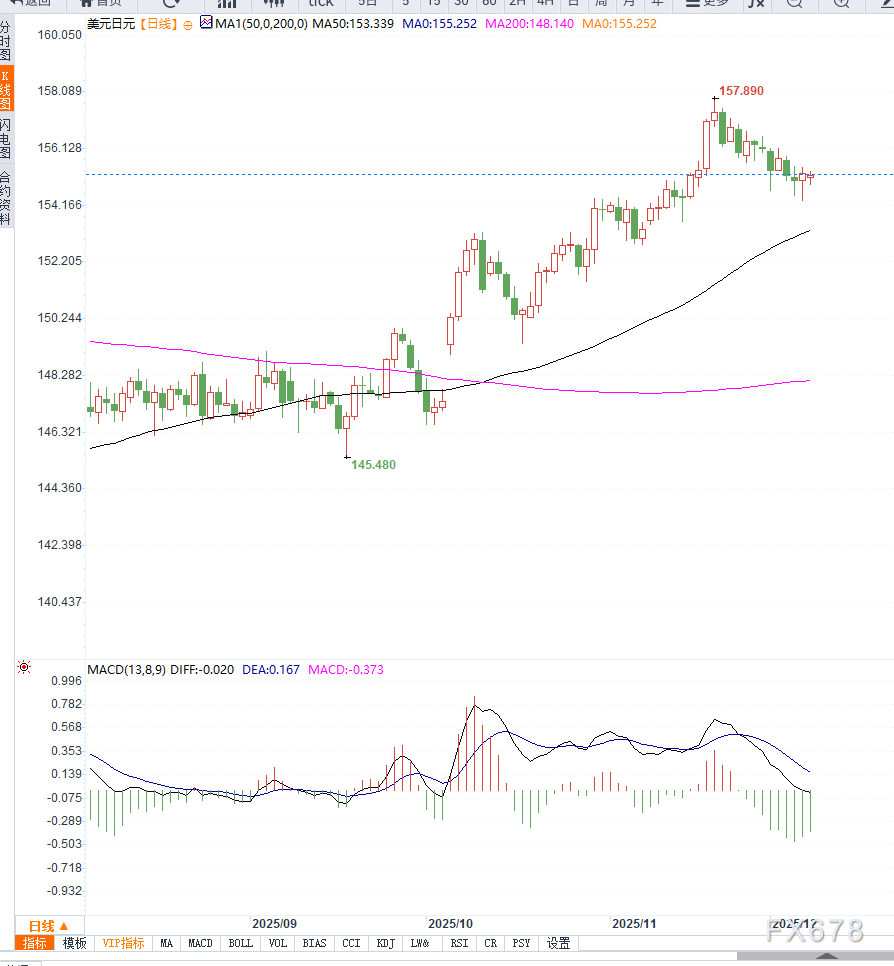Image resolution: width=894 pixels, height=966 pixels.
Task: Select the K线图 side tab
Action: pyautogui.click(x=6, y=89)
